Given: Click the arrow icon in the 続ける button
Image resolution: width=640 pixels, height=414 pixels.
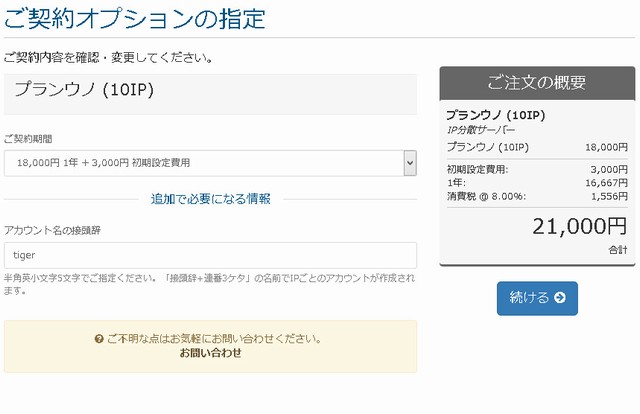Looking at the screenshot, I should 559,298.
